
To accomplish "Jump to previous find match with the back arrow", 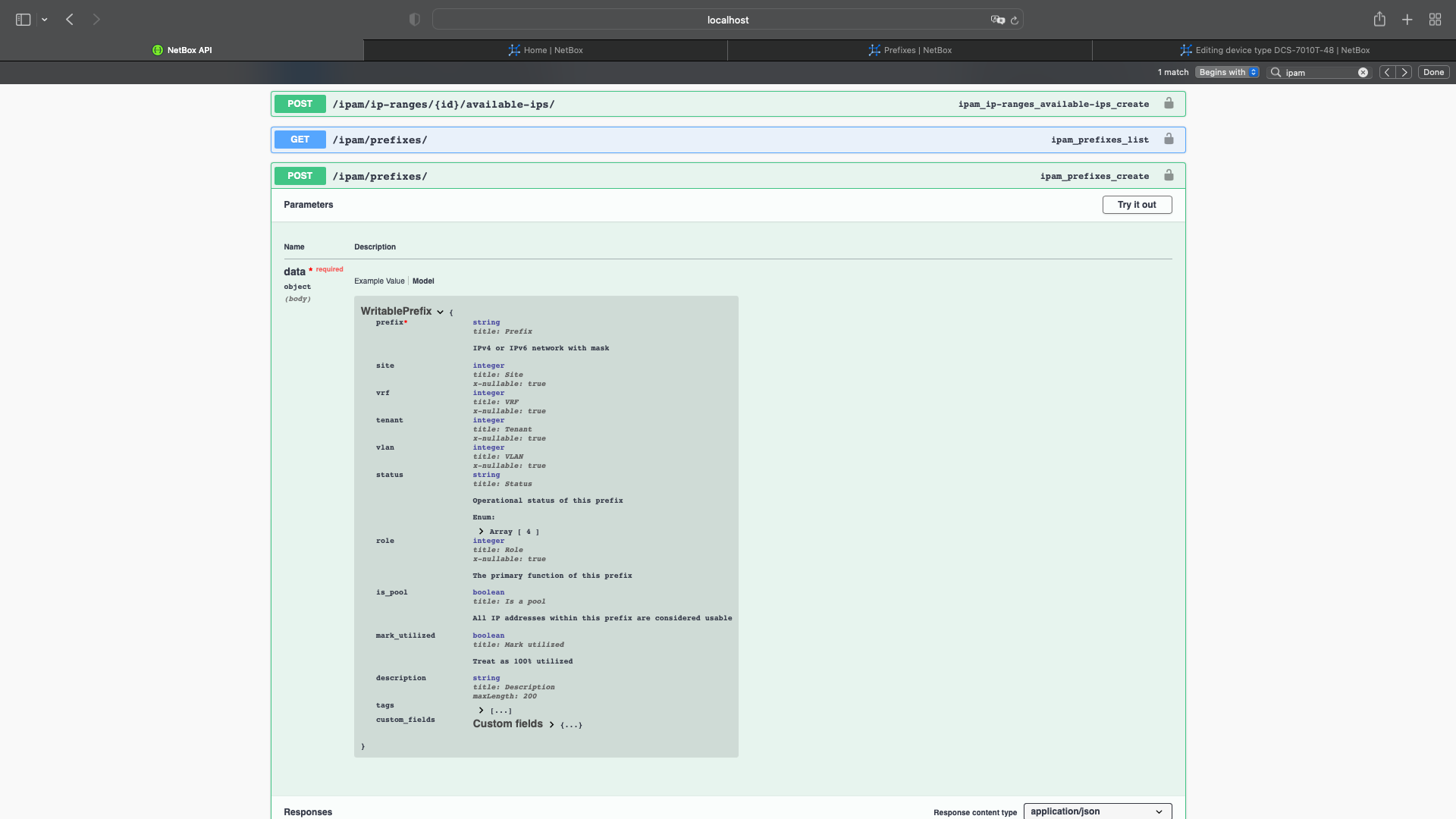I will 1386,71.
